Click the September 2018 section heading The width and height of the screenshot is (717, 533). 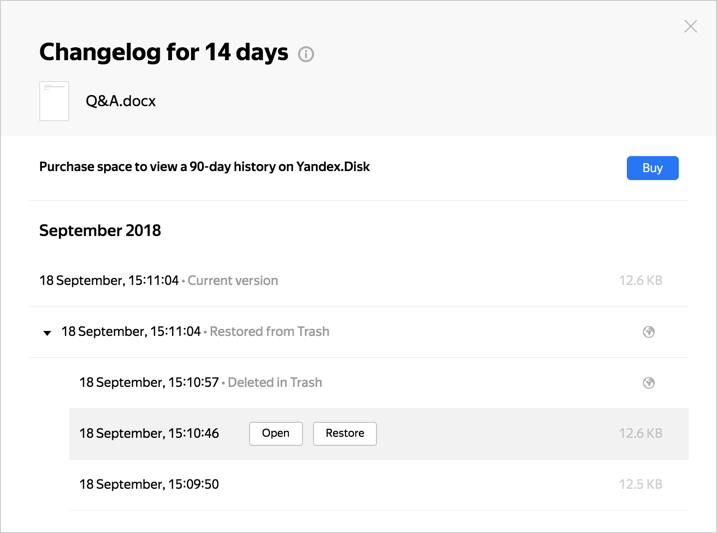click(100, 230)
